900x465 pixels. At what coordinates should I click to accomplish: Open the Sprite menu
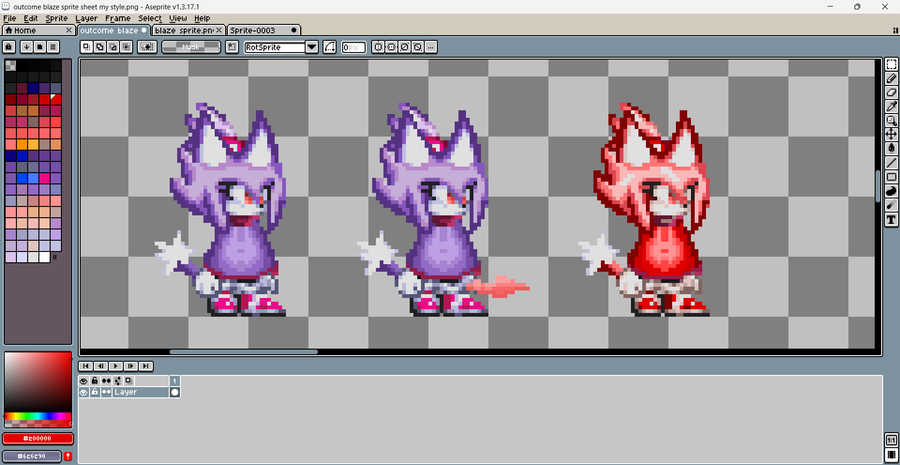click(56, 18)
